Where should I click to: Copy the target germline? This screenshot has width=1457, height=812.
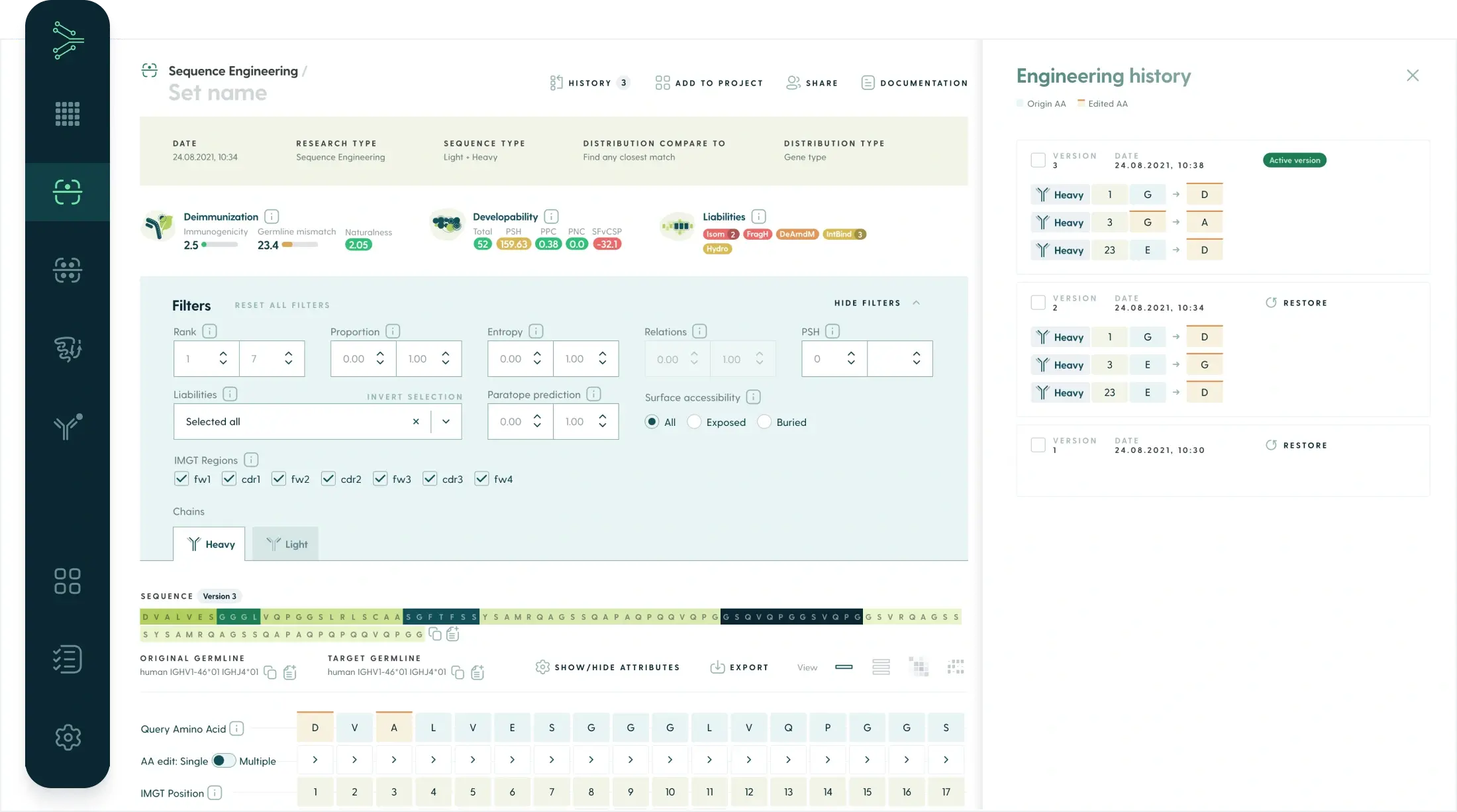tap(458, 672)
